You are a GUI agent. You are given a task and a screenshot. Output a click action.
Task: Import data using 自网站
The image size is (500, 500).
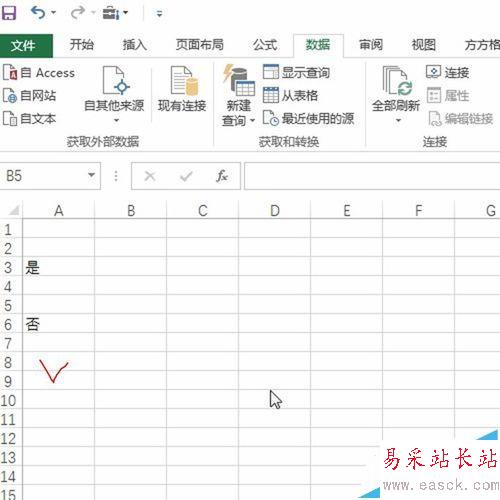29,96
